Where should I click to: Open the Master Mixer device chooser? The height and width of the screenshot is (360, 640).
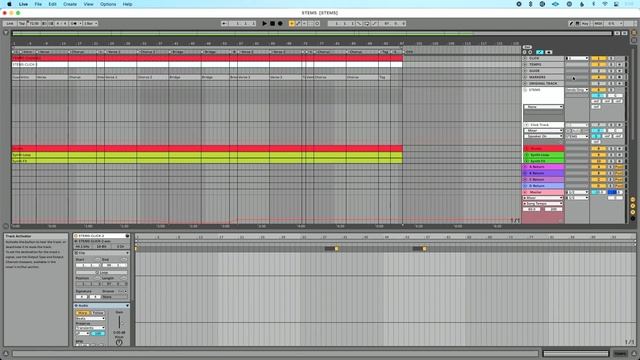543,198
